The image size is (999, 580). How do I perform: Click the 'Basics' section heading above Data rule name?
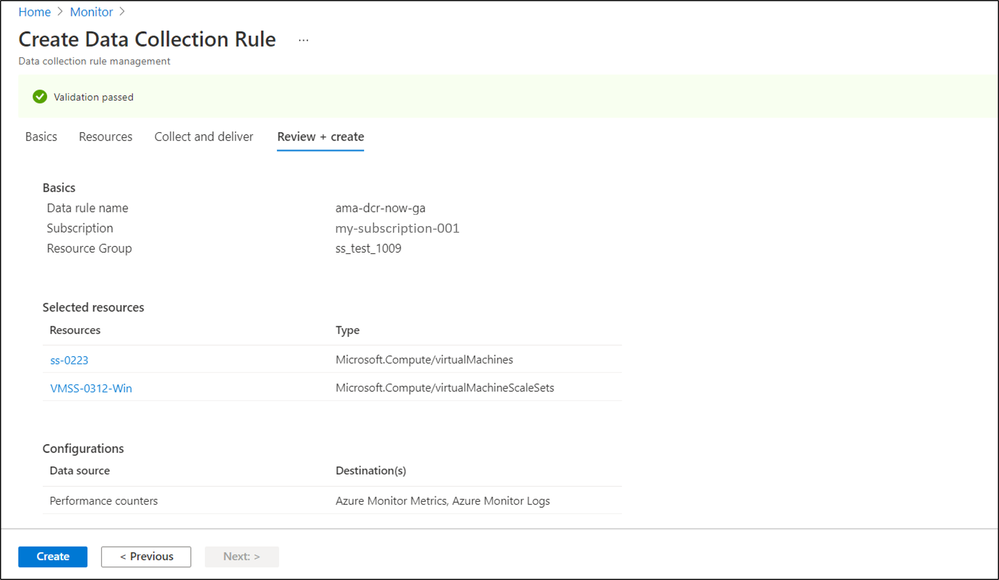pos(59,187)
